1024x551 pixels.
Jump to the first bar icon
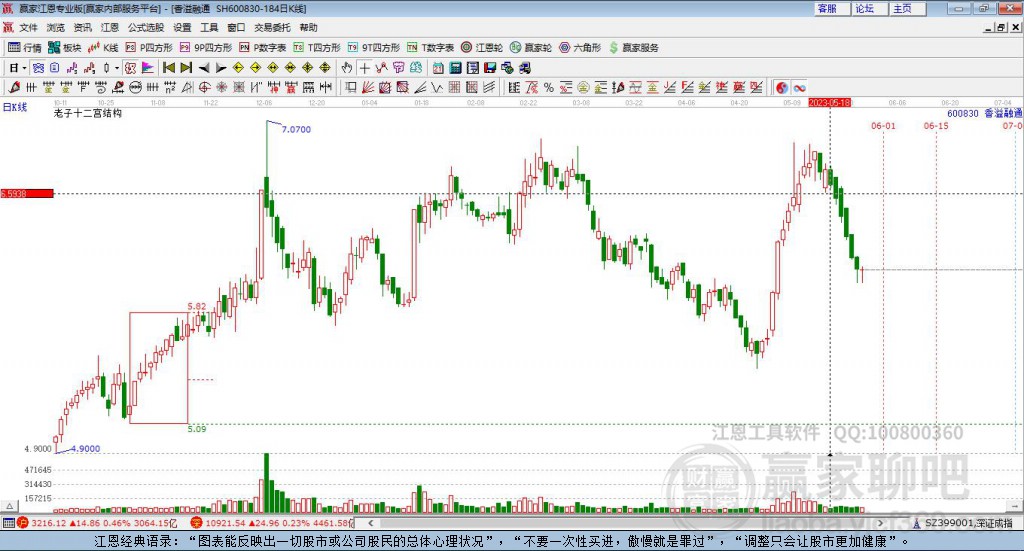[x=168, y=68]
